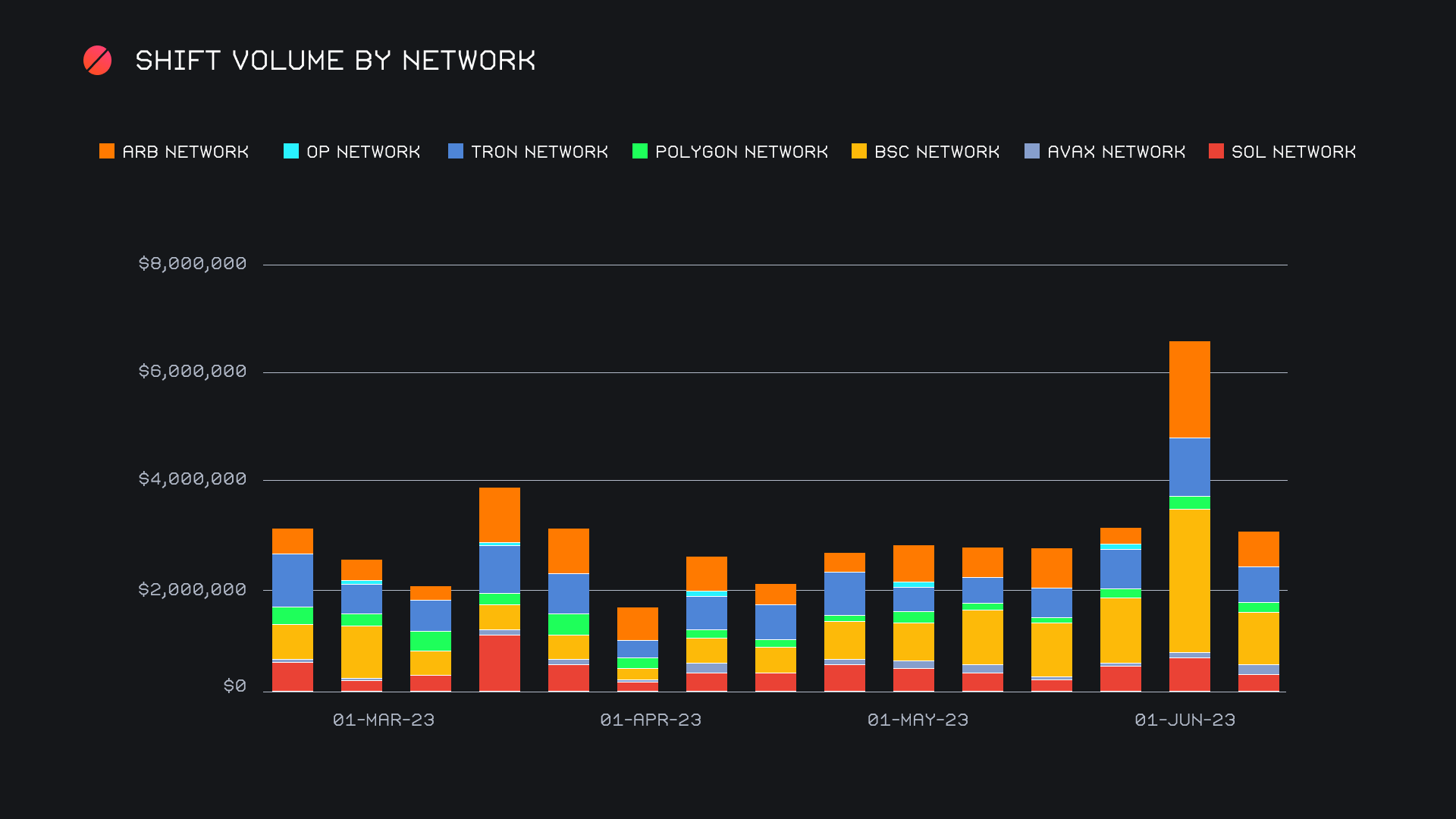The width and height of the screenshot is (1456, 819).
Task: Click the 01-JUN-23 axis date label
Action: pyautogui.click(x=1185, y=720)
